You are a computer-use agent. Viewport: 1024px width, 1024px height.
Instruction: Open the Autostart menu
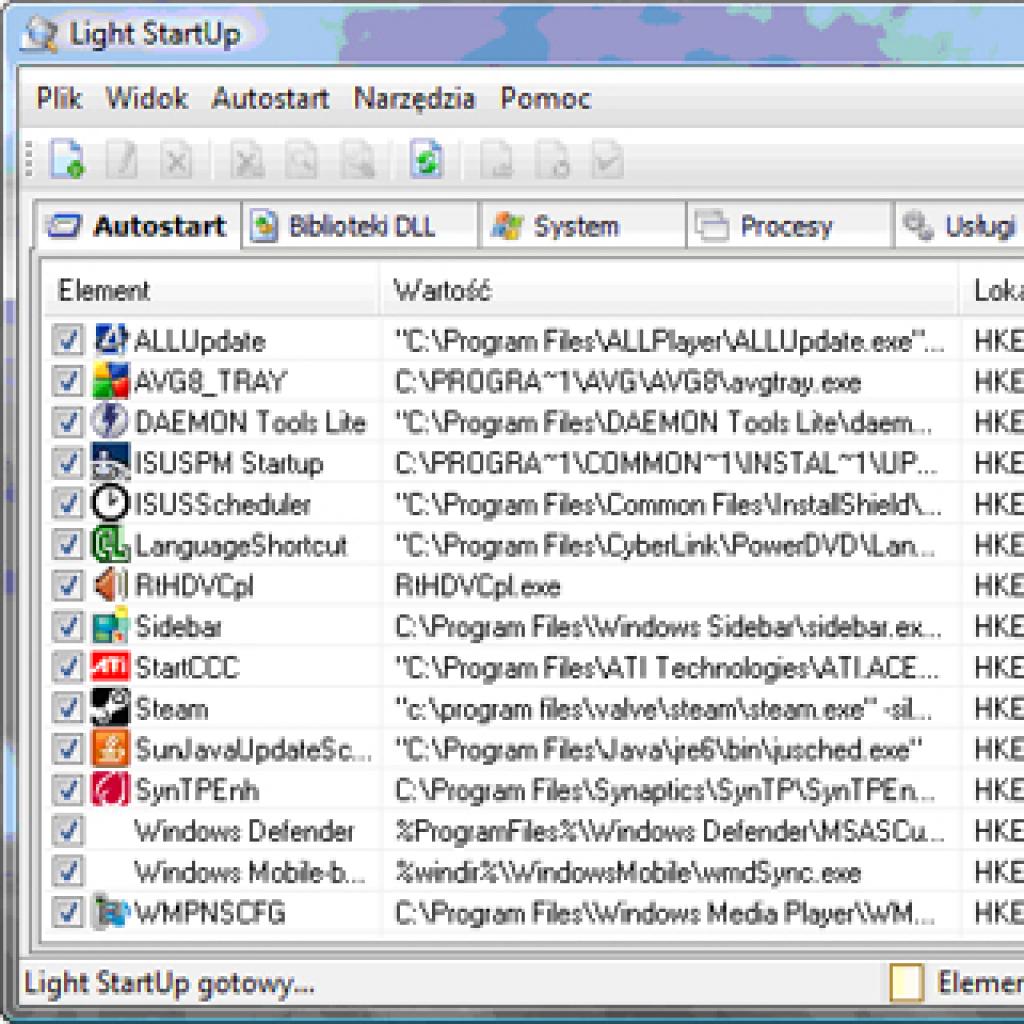pos(270,99)
